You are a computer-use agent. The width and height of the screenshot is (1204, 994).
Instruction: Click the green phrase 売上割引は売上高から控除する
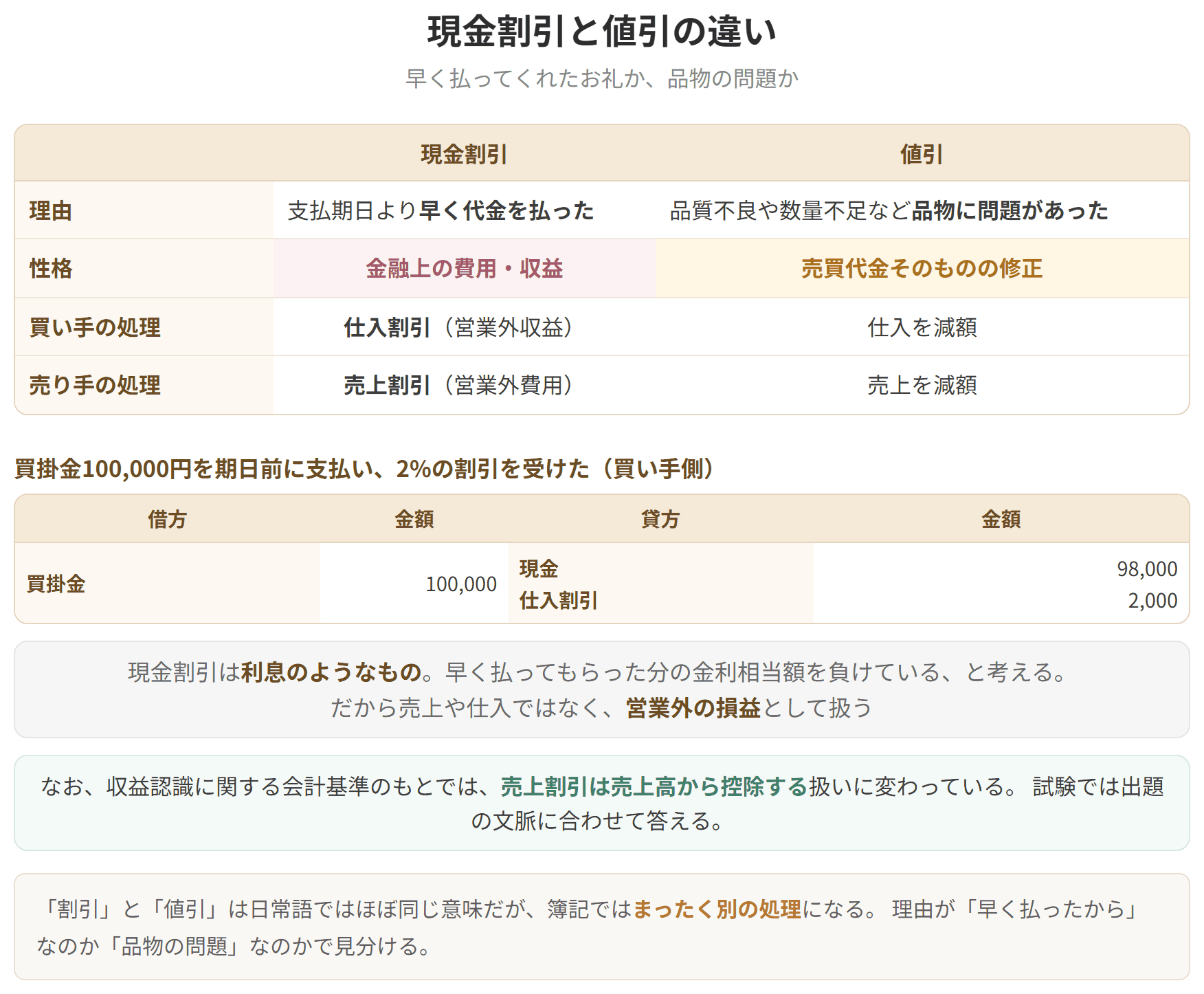click(654, 786)
